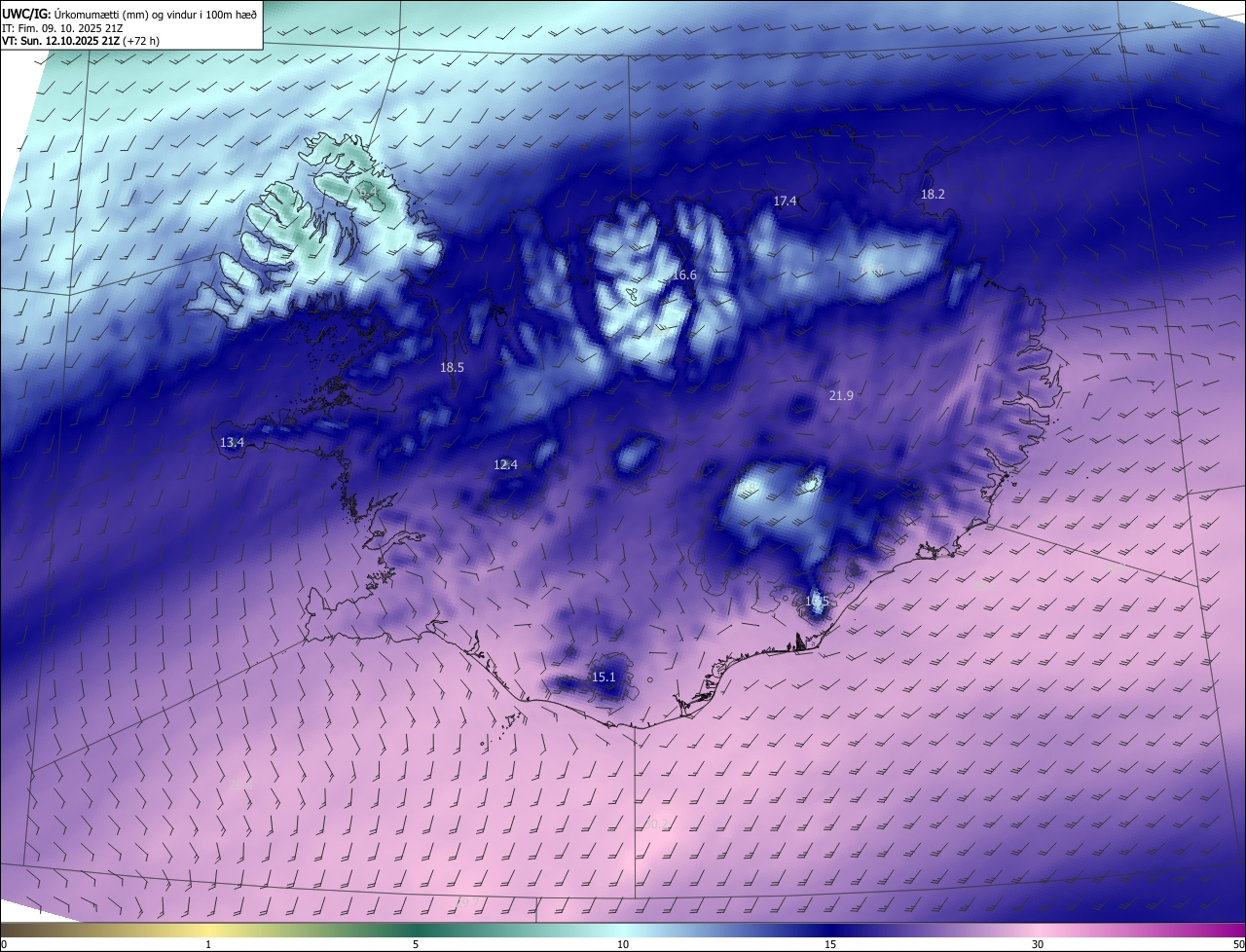The height and width of the screenshot is (952, 1246).
Task: Click the 'UWC/IG: Úrkomumætti (mm)' title line
Action: [x=129, y=13]
